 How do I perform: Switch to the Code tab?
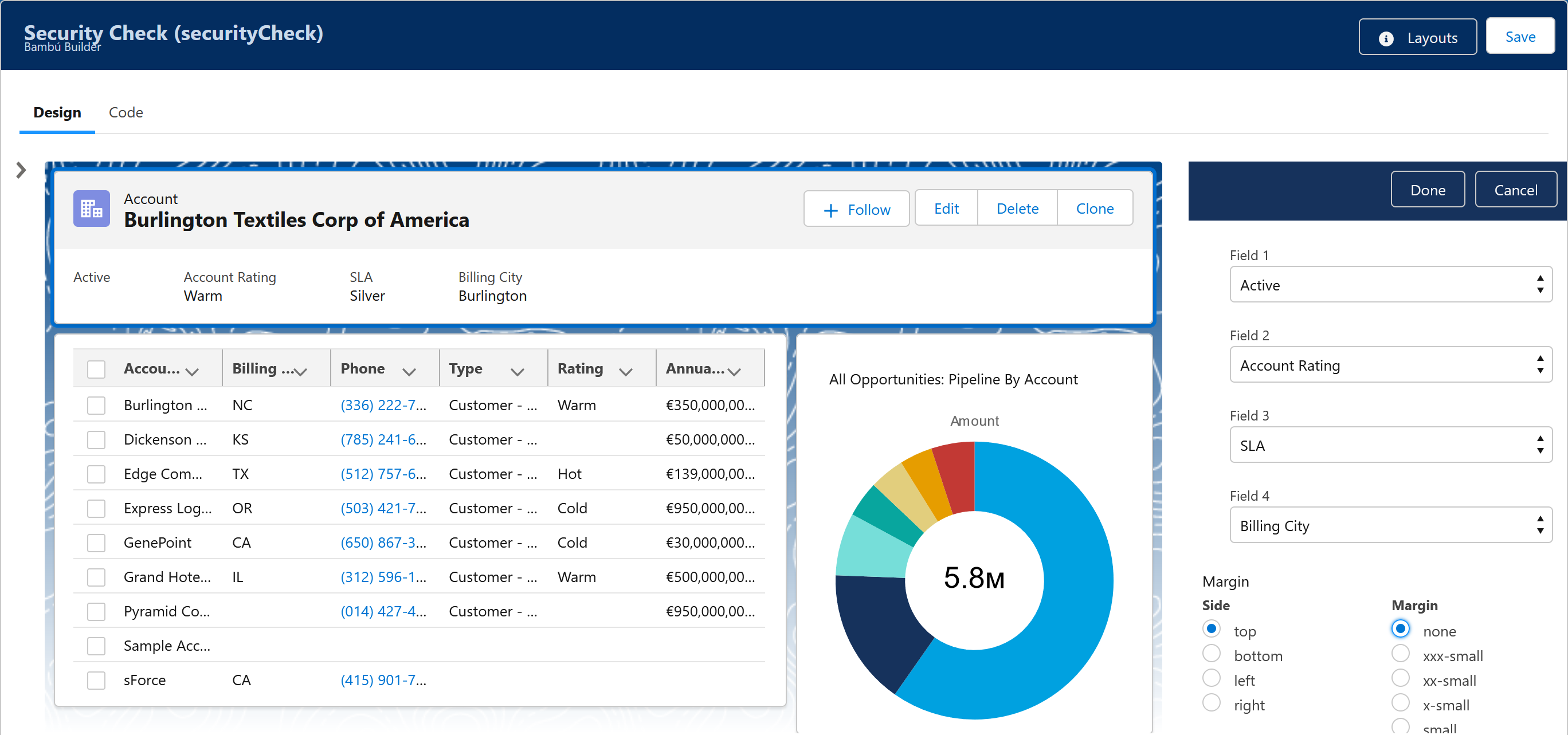126,112
